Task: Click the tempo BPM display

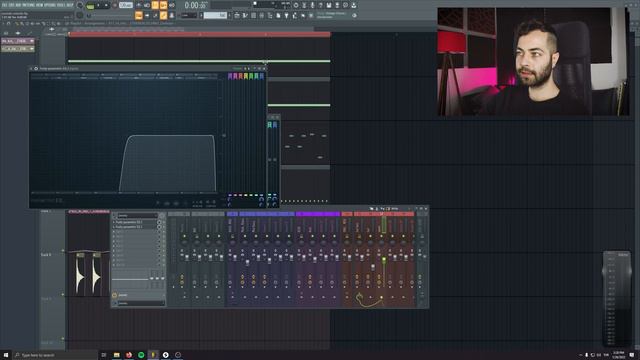Action: [x=126, y=5]
